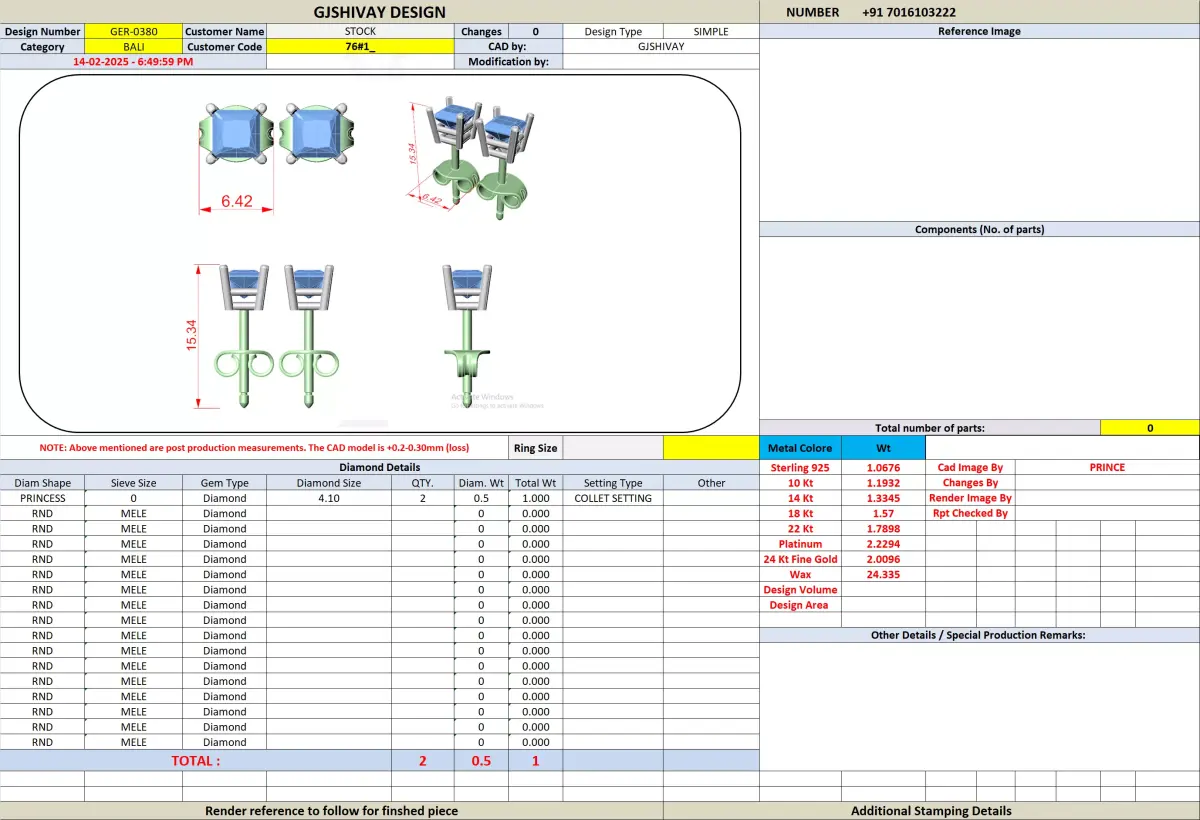Select the 18 Kt metal label
The height and width of the screenshot is (820, 1200).
(x=800, y=513)
